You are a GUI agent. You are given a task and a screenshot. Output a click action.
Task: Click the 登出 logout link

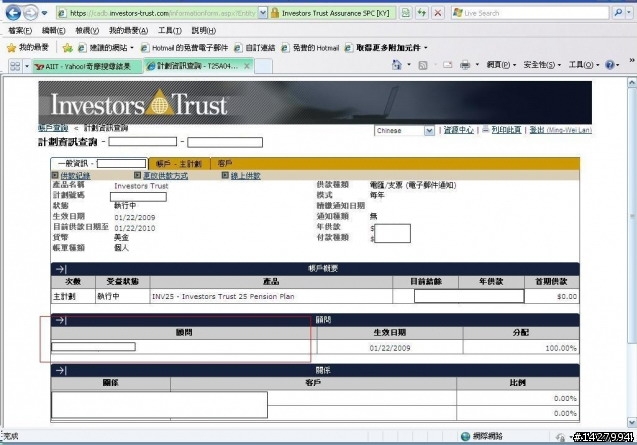click(x=561, y=130)
